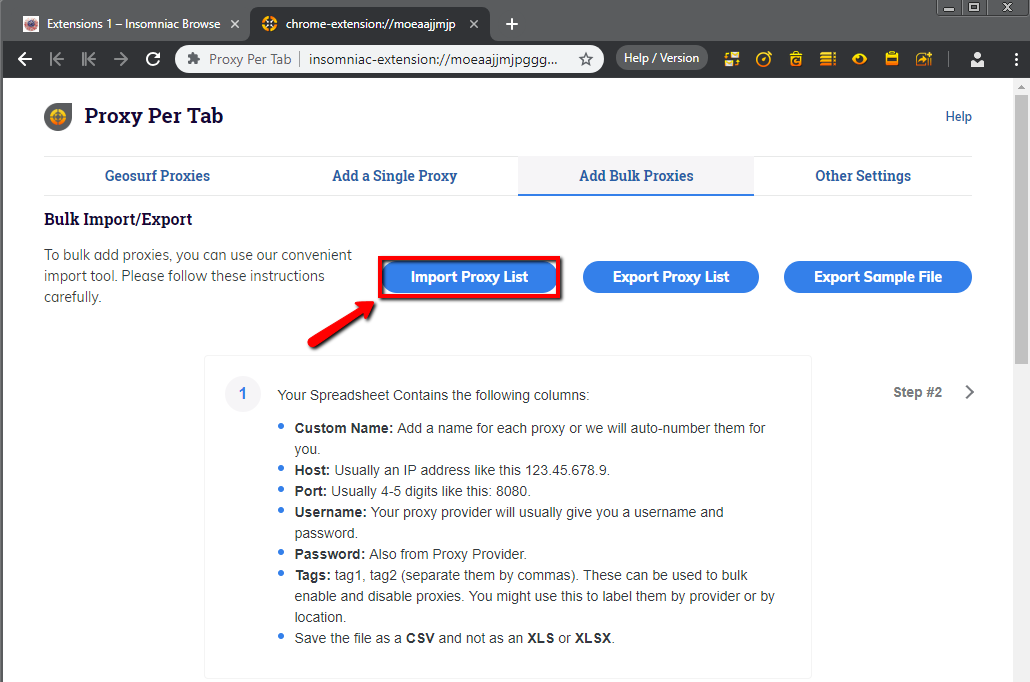Open the stacked list extension icon
This screenshot has width=1030, height=682.
tap(828, 59)
